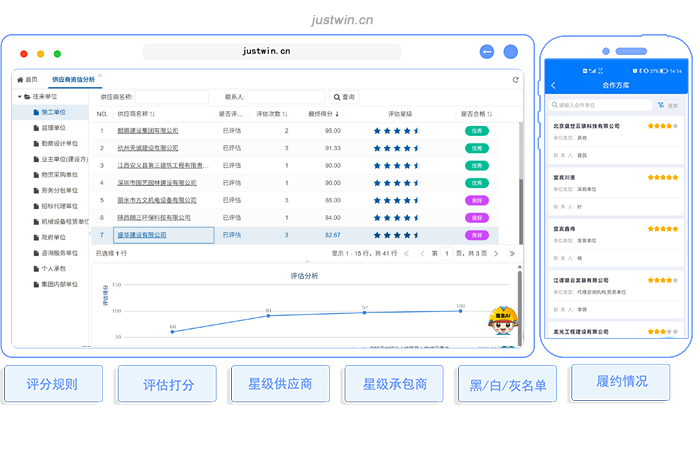Select 物资采购单位 in sidebar tree
Viewport: 700px width, 454px height.
coord(57,175)
